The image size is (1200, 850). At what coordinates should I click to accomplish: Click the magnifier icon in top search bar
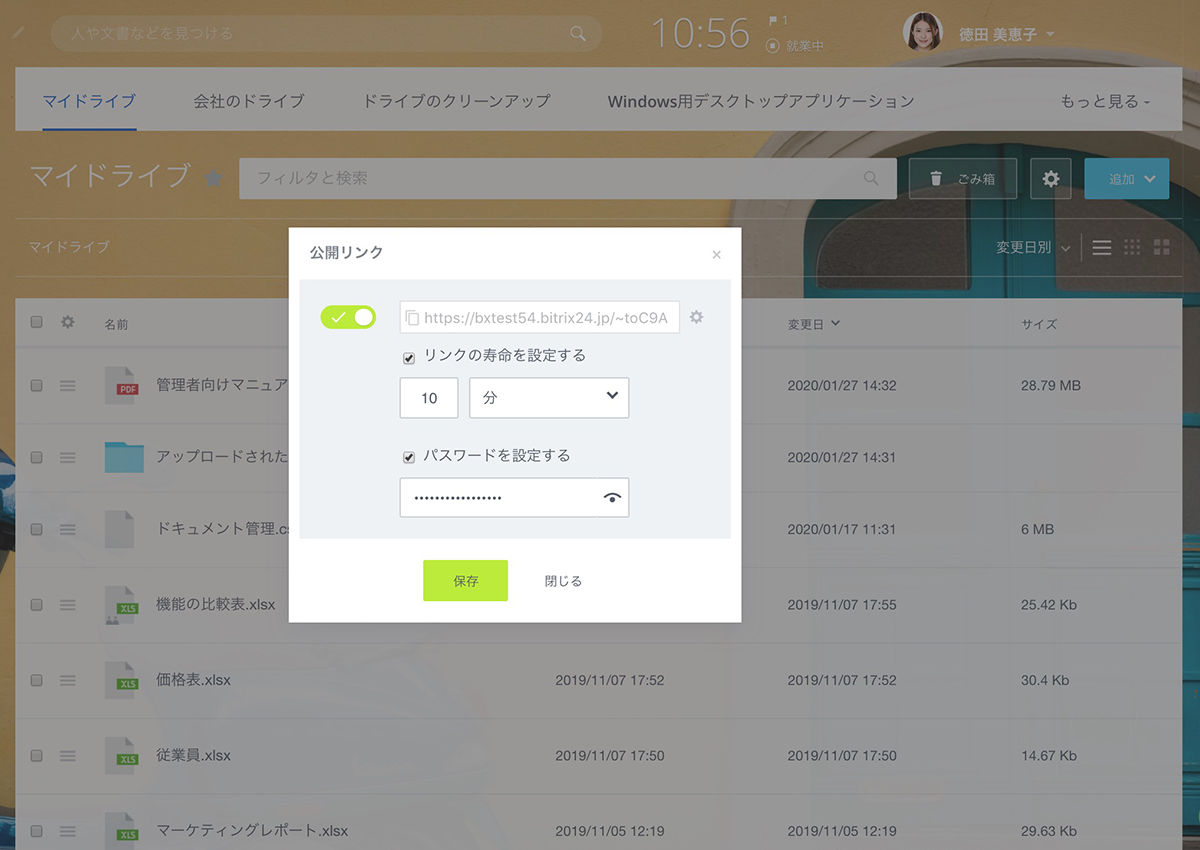[x=578, y=33]
